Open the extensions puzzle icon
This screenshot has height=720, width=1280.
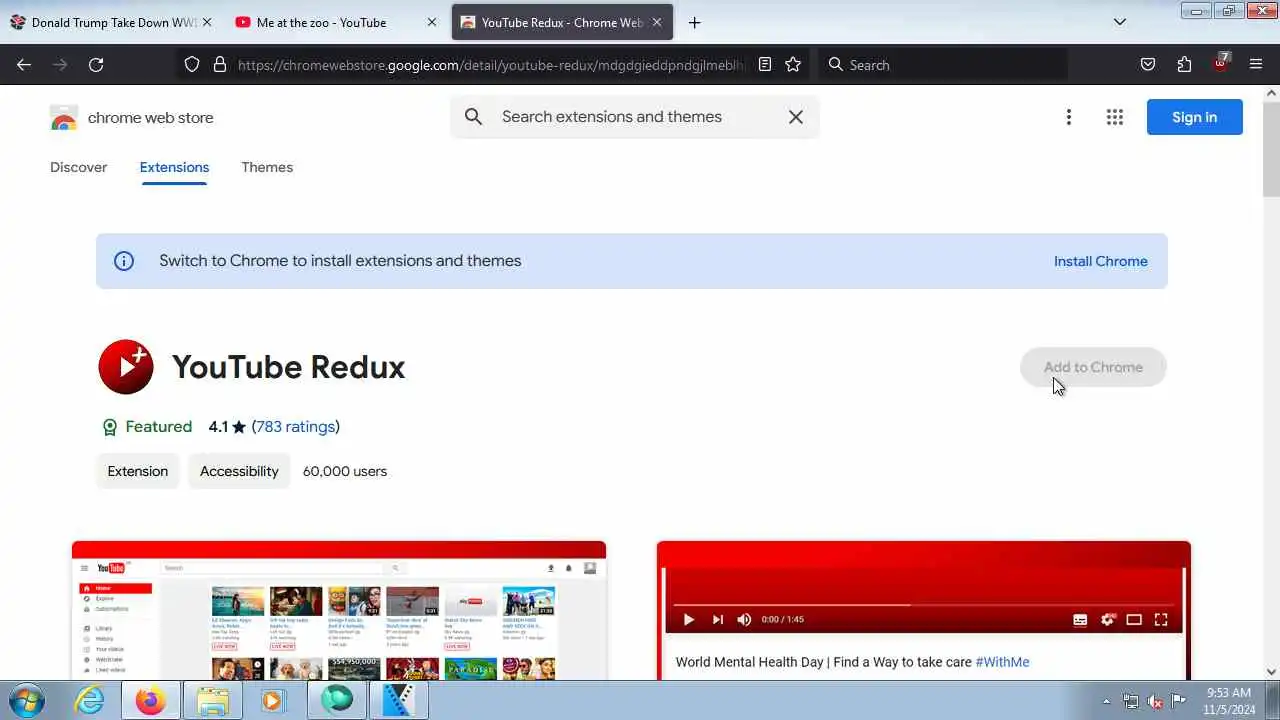(1184, 65)
